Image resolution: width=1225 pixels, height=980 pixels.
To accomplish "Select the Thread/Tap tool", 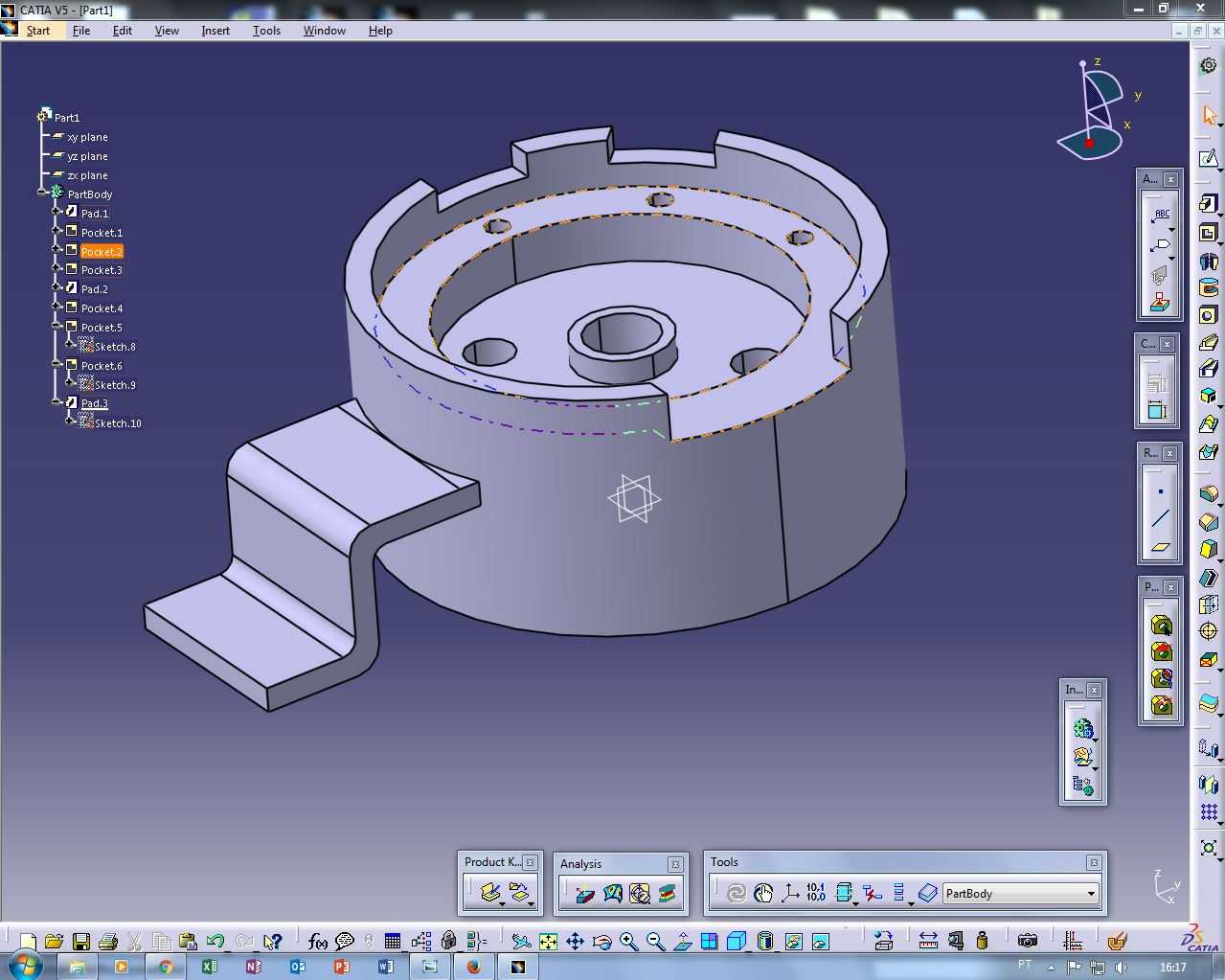I will pos(1209,630).
